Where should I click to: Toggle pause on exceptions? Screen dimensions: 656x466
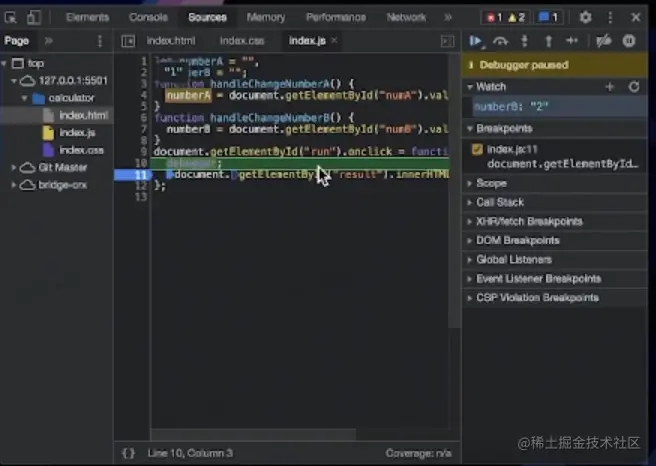[629, 41]
